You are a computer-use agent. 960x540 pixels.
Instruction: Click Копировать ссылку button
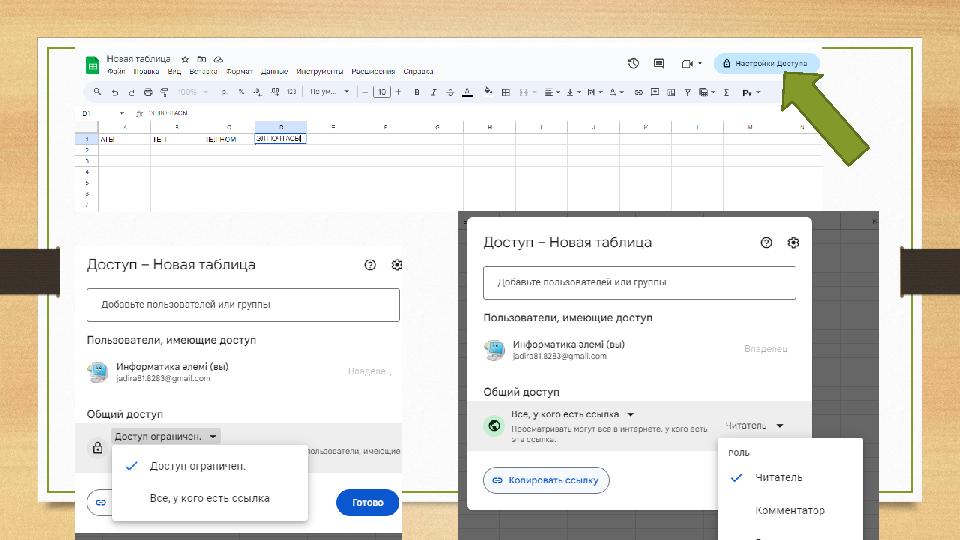[546, 481]
